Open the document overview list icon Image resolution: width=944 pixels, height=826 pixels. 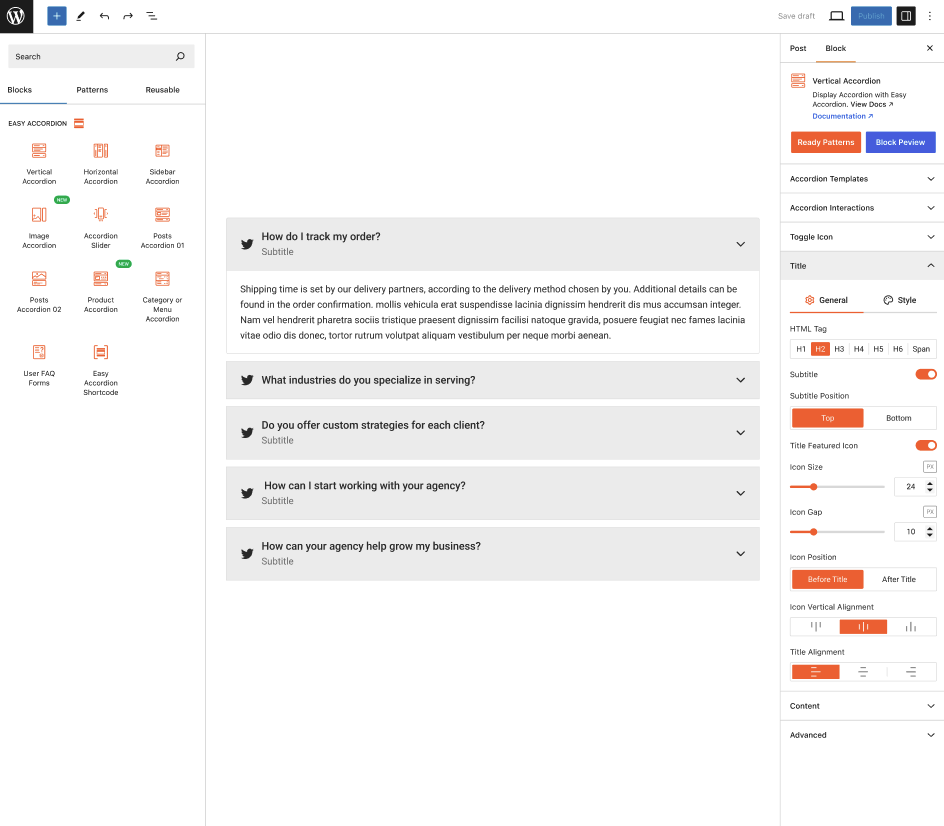click(151, 16)
